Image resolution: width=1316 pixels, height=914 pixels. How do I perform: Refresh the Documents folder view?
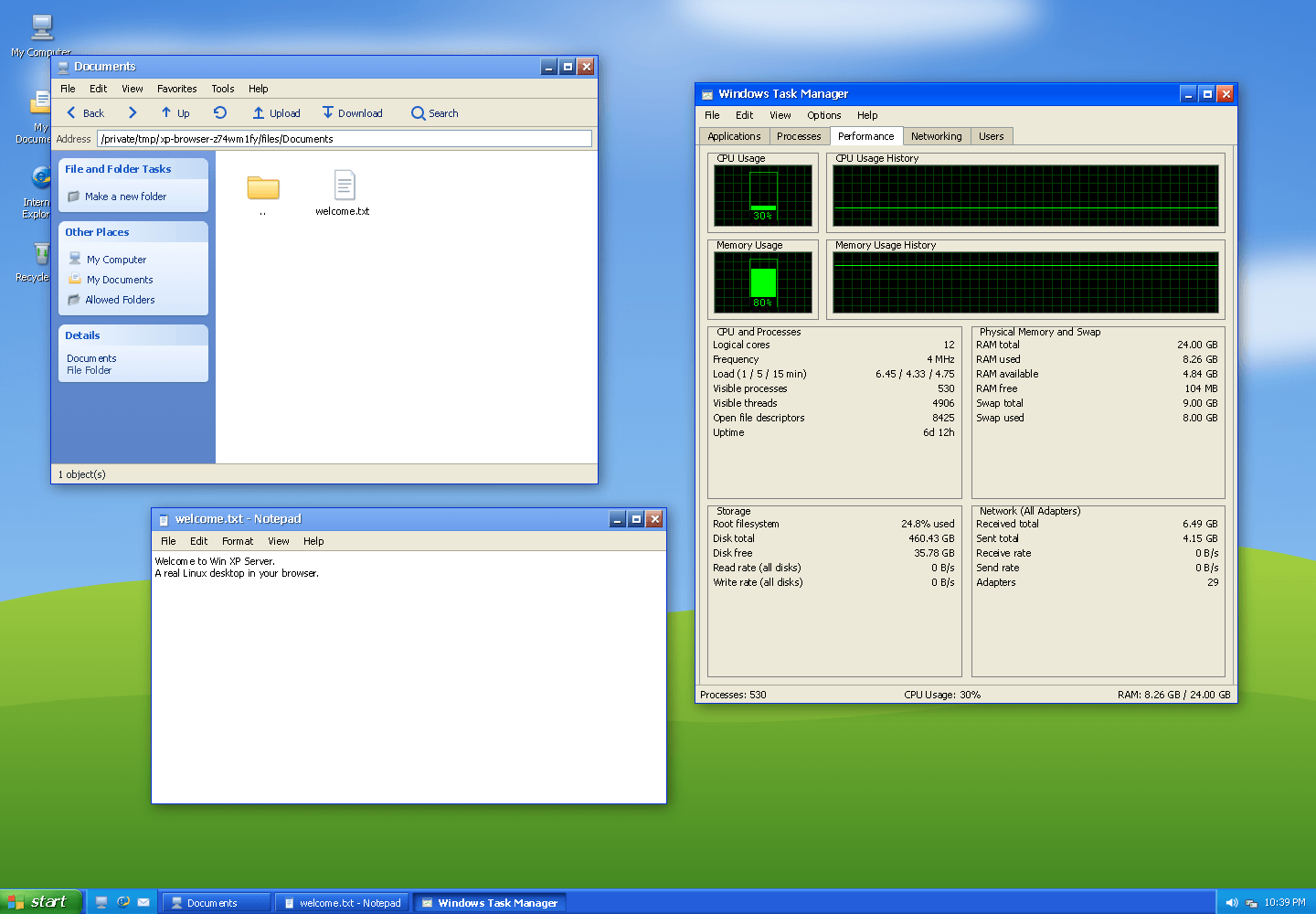coord(220,113)
